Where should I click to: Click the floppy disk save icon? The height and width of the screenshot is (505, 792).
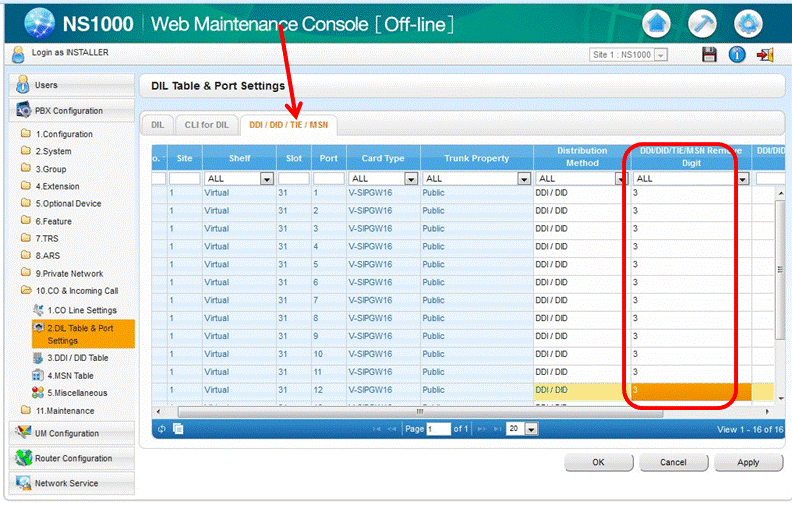(709, 55)
